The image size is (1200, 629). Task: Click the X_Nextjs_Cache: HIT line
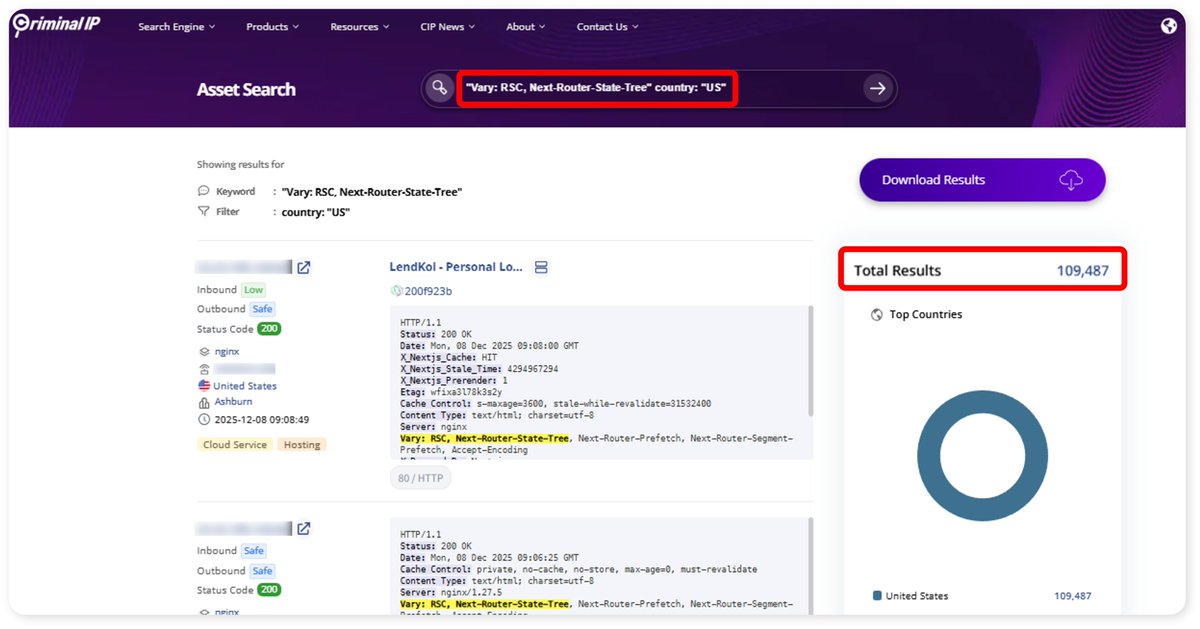449,357
